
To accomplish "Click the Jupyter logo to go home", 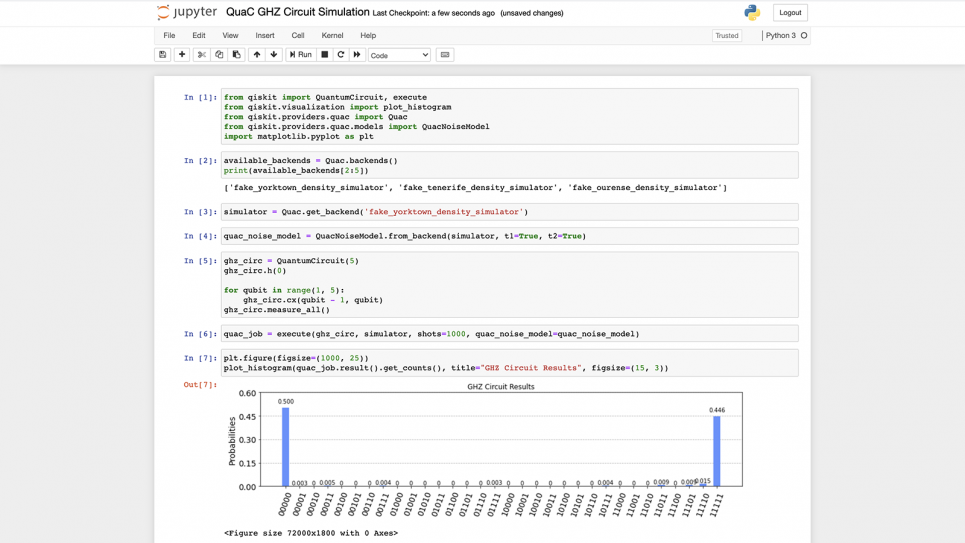I will click(x=187, y=13).
